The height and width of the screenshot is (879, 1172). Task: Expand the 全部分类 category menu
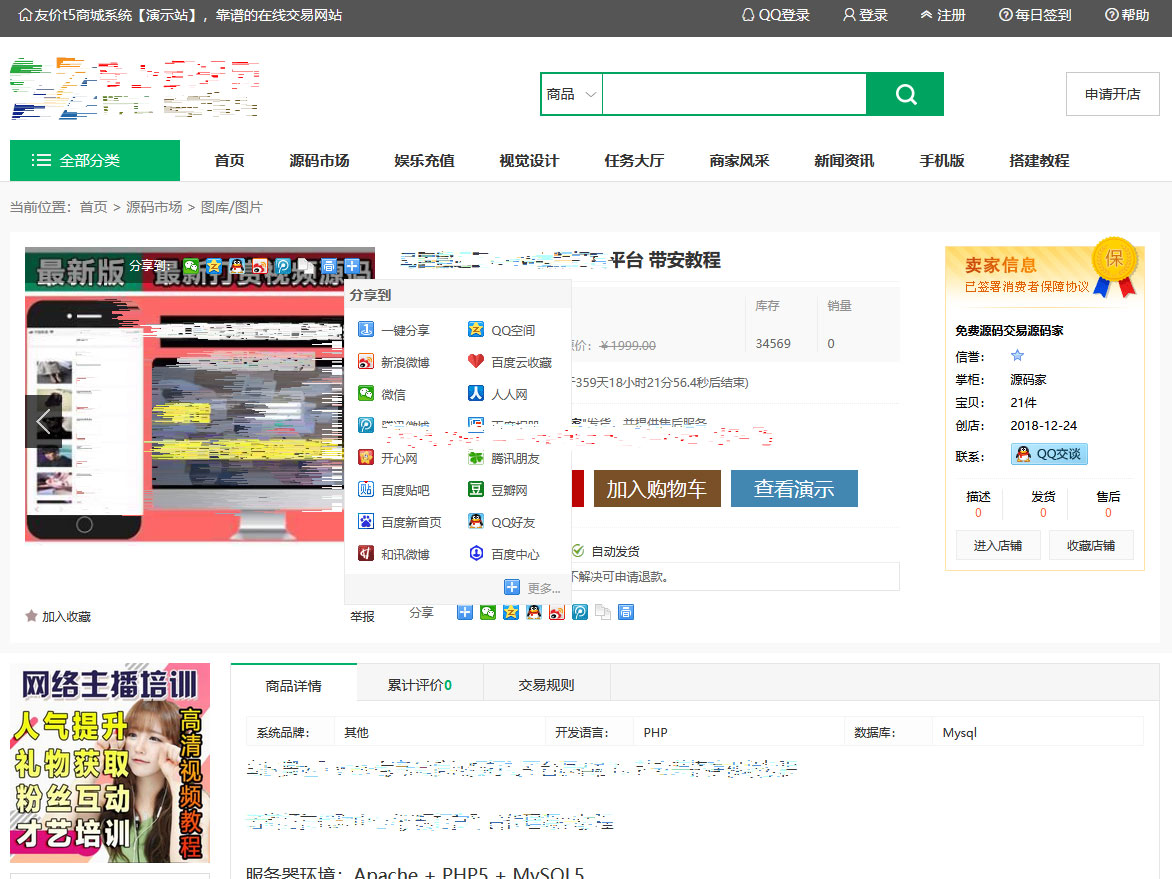click(95, 160)
